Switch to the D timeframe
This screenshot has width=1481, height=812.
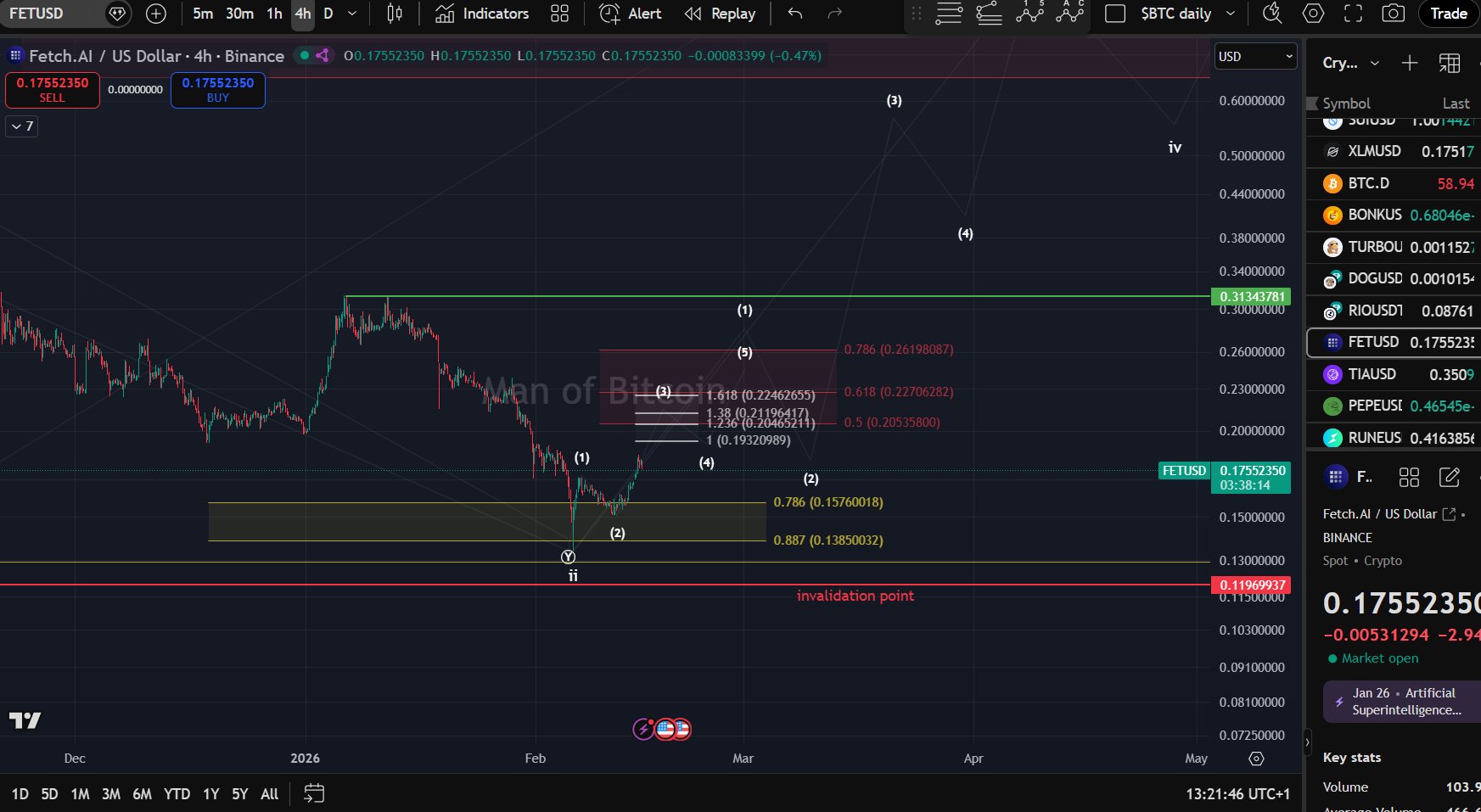(x=328, y=14)
